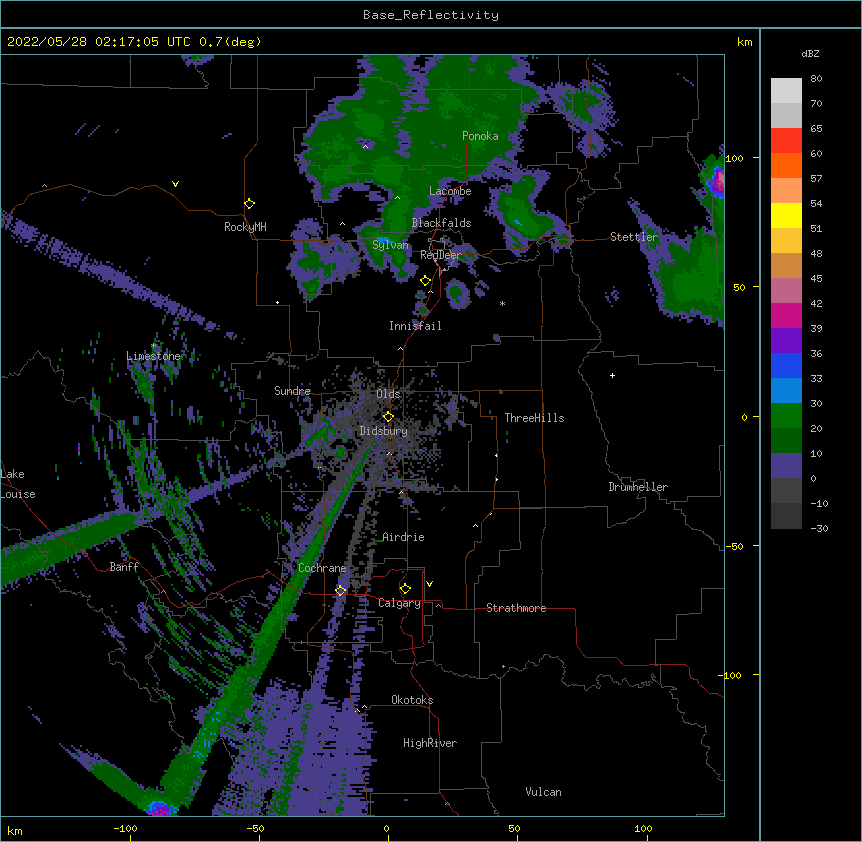Click the 100 tick on the right km axis

734,158
